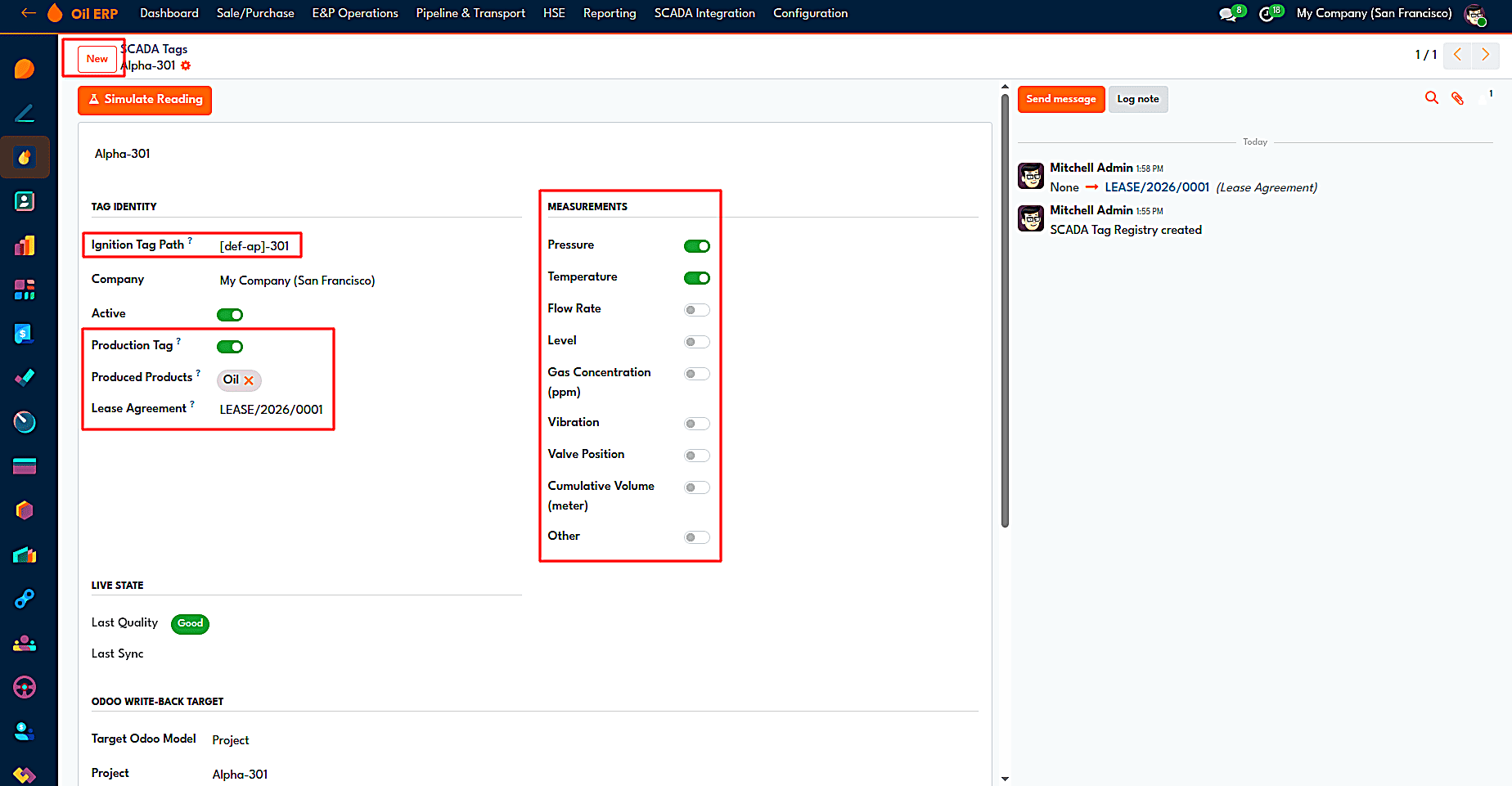Open the gear settings icon next to Alpha-301
This screenshot has width=1512, height=786.
pyautogui.click(x=186, y=65)
